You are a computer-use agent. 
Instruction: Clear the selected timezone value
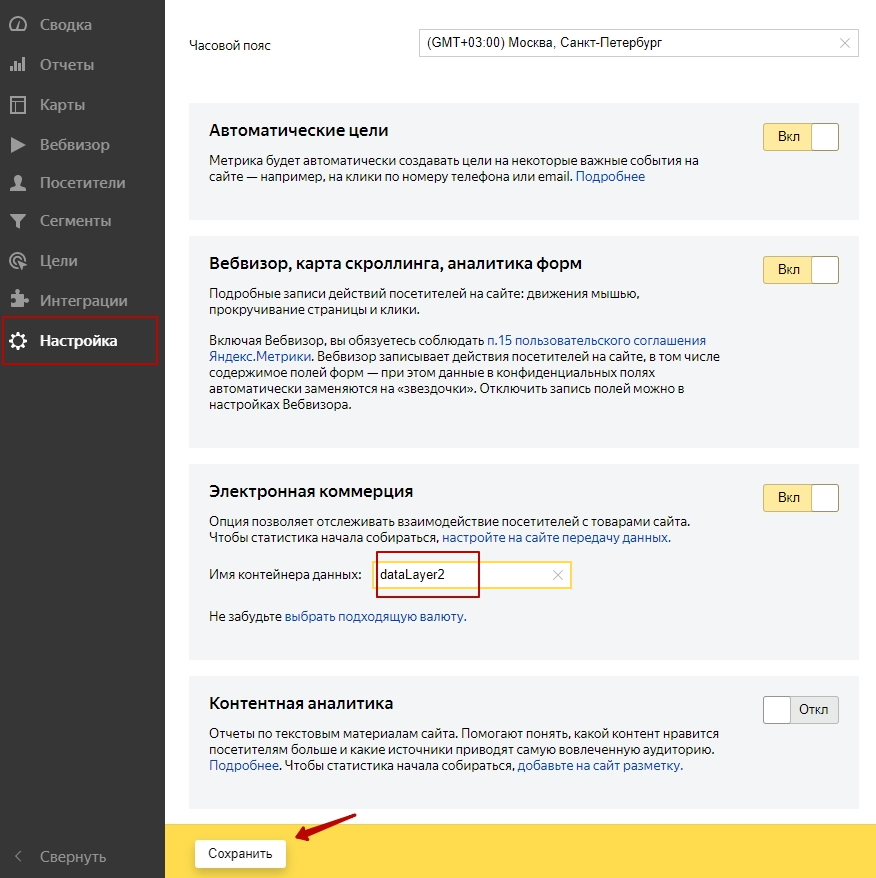(845, 43)
